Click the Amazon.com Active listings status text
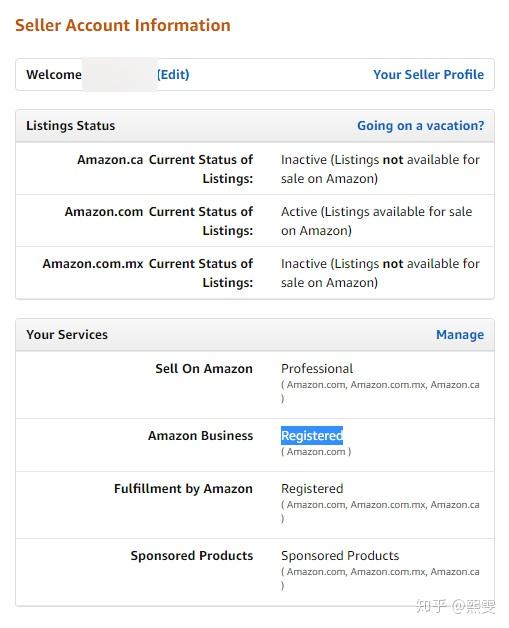This screenshot has height=628, width=509. (x=376, y=221)
